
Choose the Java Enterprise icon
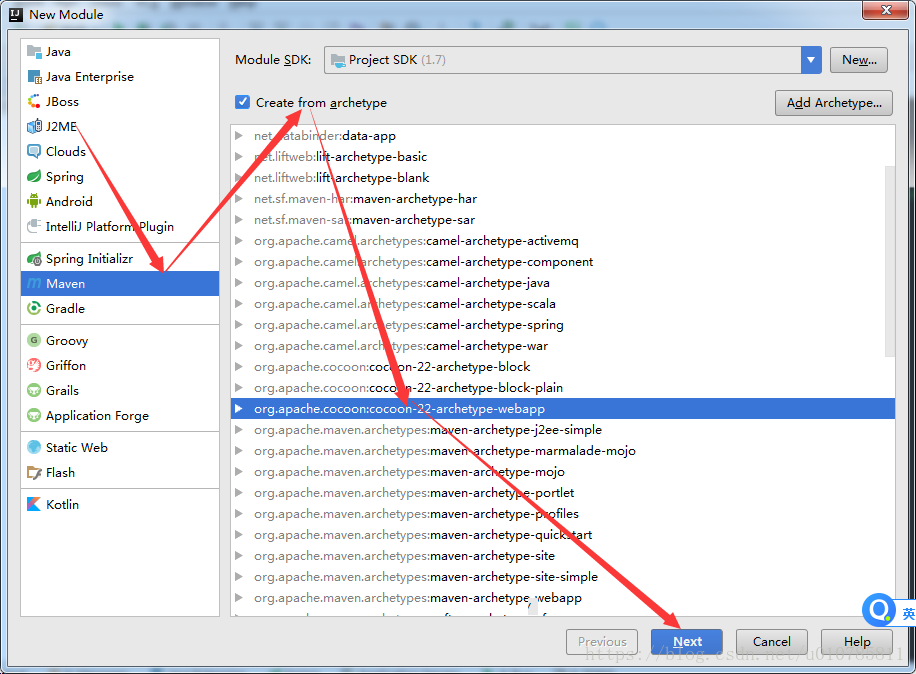coord(34,77)
